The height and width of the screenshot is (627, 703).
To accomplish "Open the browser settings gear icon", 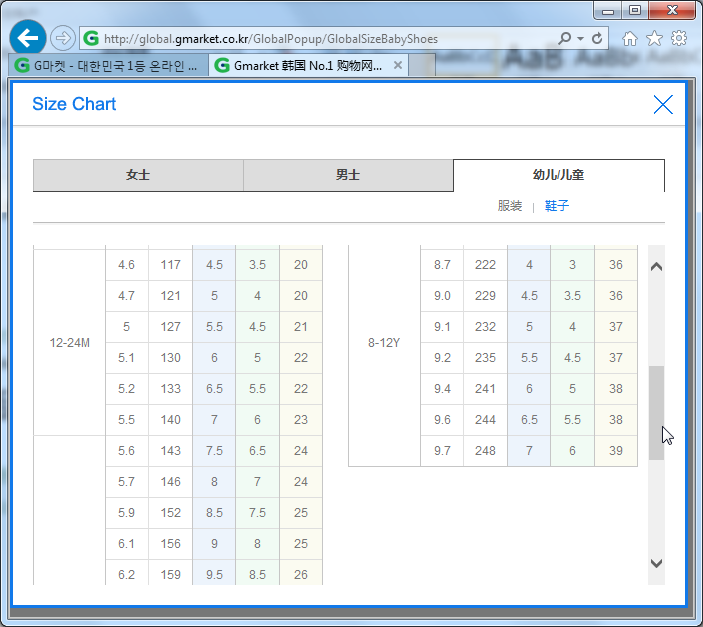I will pyautogui.click(x=679, y=38).
